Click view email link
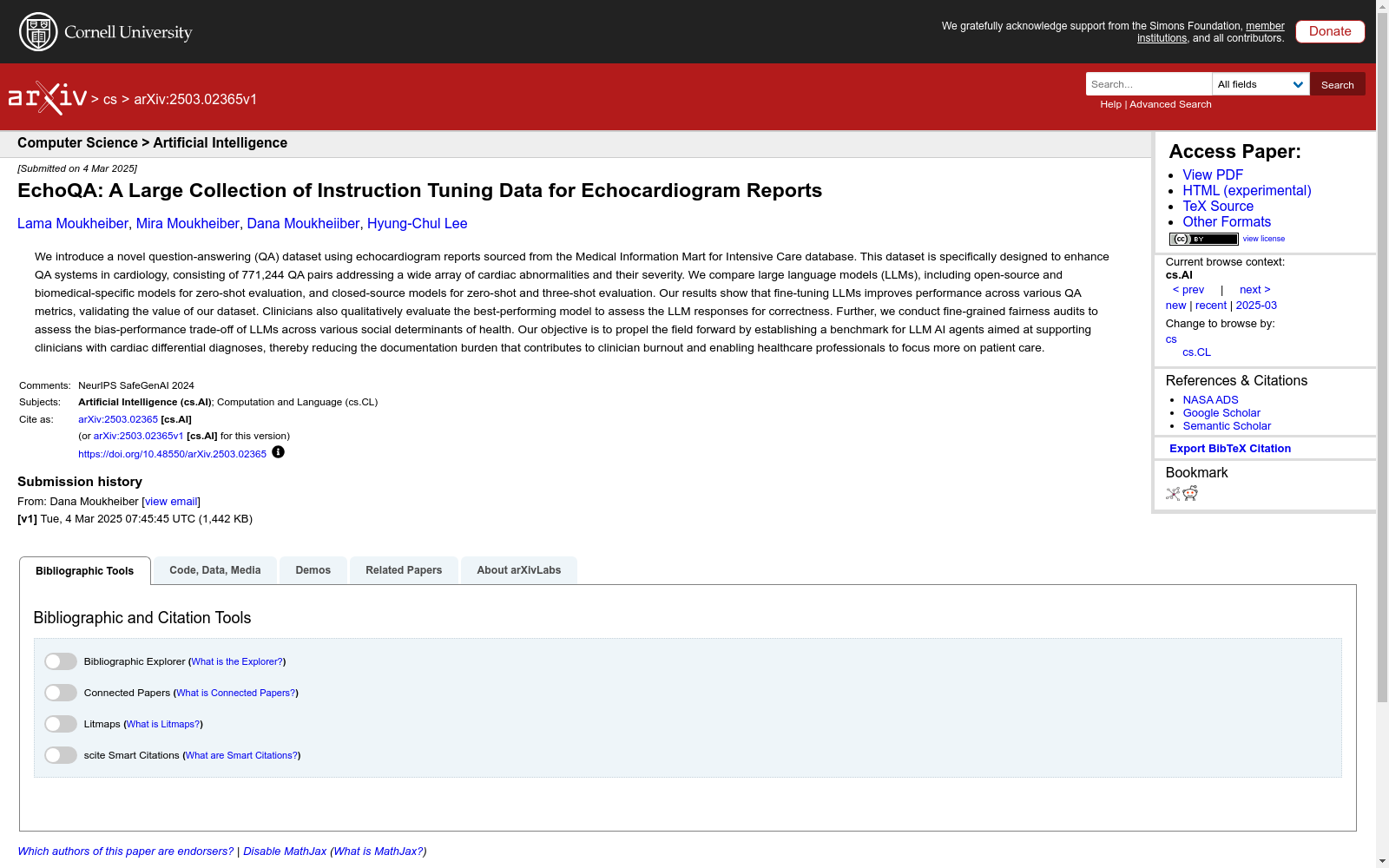Screen dimensions: 1389x868 coord(171,502)
